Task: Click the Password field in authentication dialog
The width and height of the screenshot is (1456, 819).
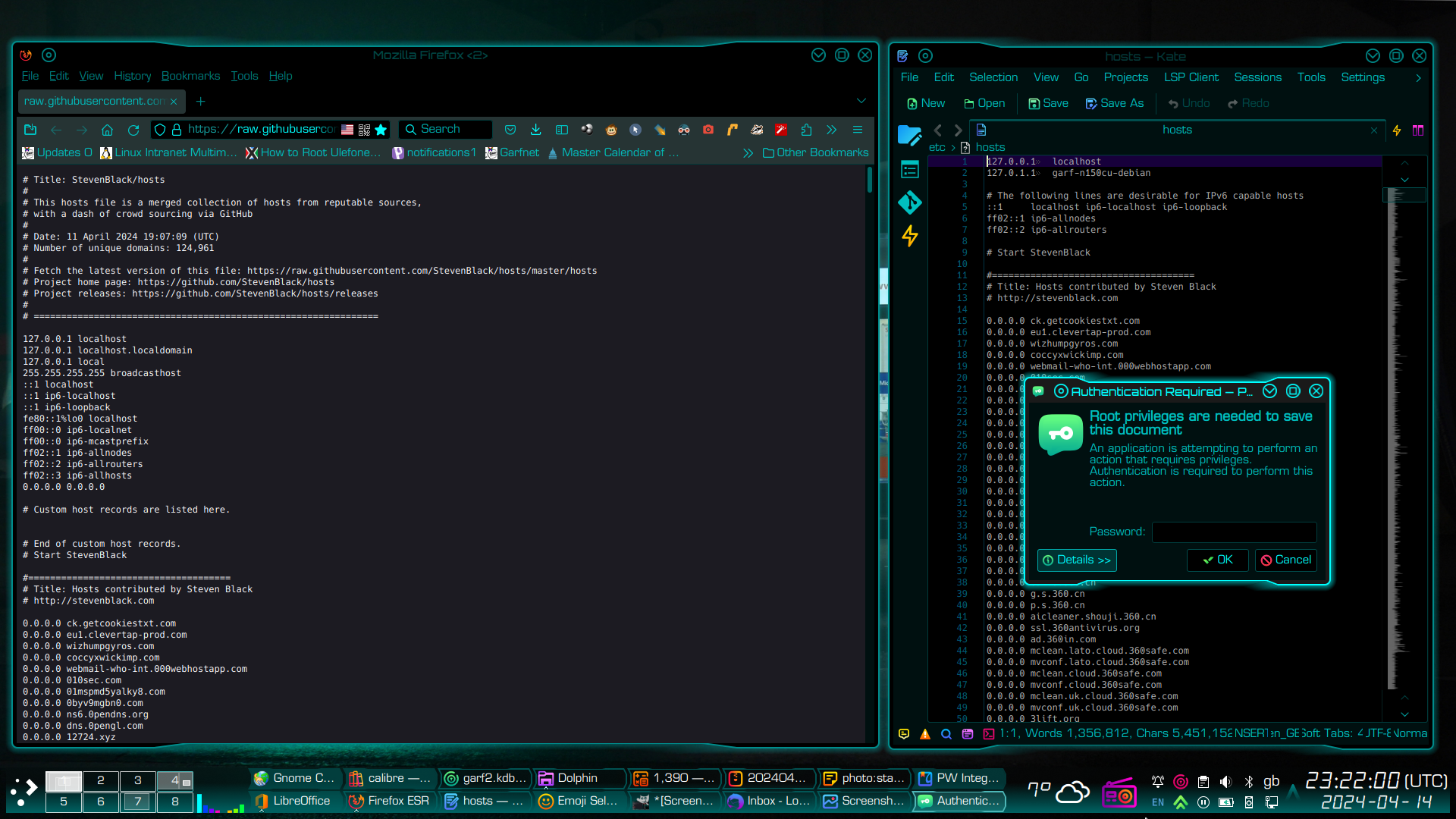Action: (1234, 532)
